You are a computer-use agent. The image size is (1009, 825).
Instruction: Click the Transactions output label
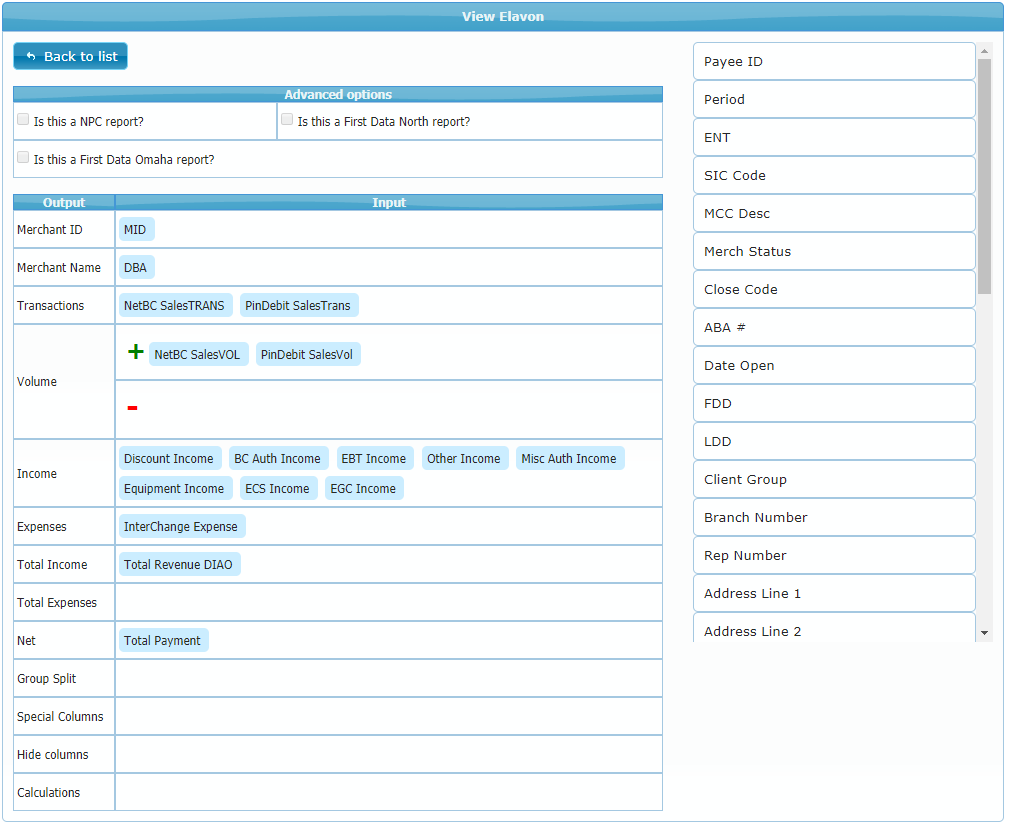click(51, 306)
